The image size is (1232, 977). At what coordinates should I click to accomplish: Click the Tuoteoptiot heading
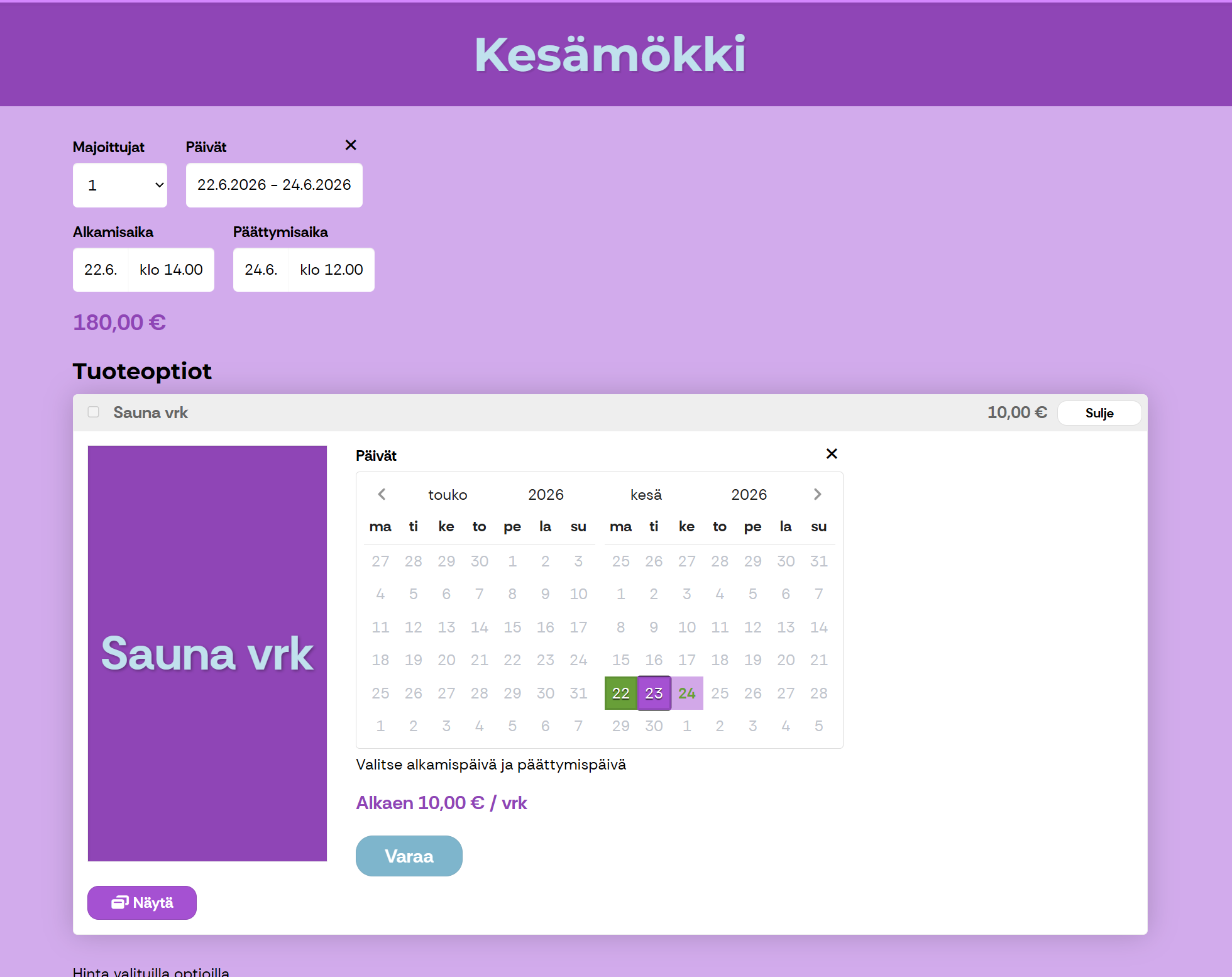tap(142, 371)
